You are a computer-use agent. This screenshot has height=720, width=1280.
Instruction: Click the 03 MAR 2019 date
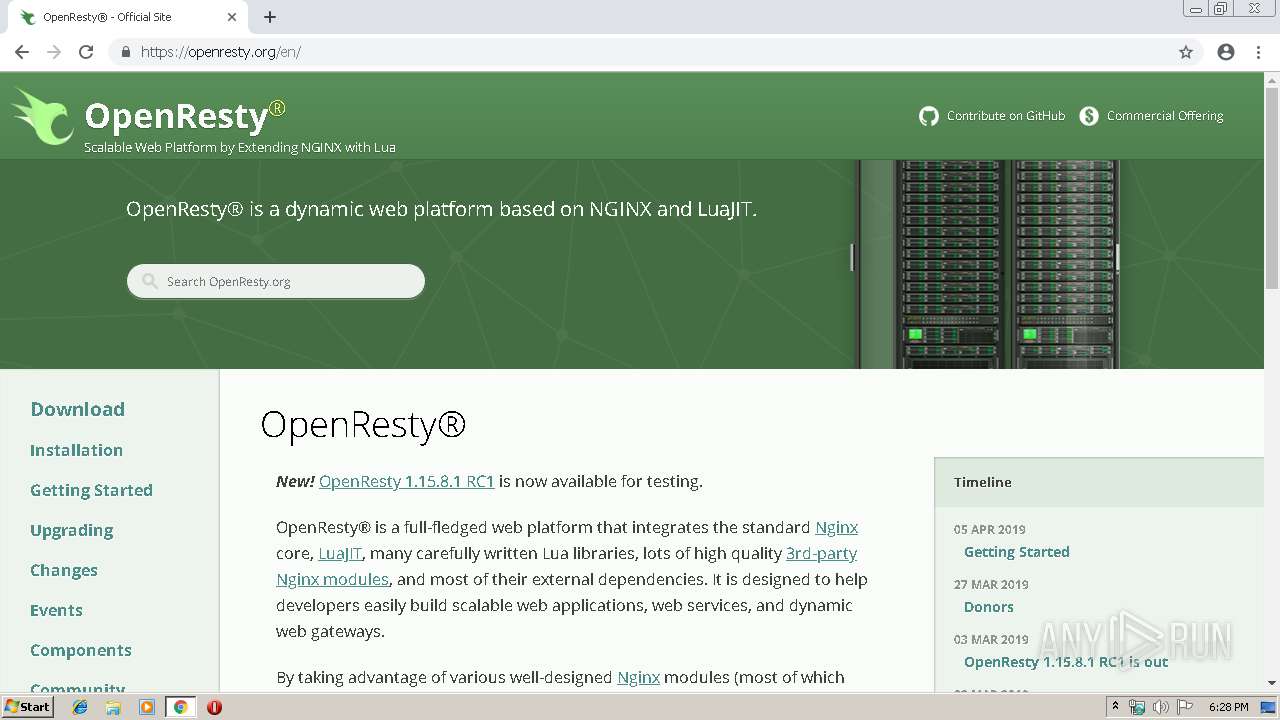pos(991,639)
